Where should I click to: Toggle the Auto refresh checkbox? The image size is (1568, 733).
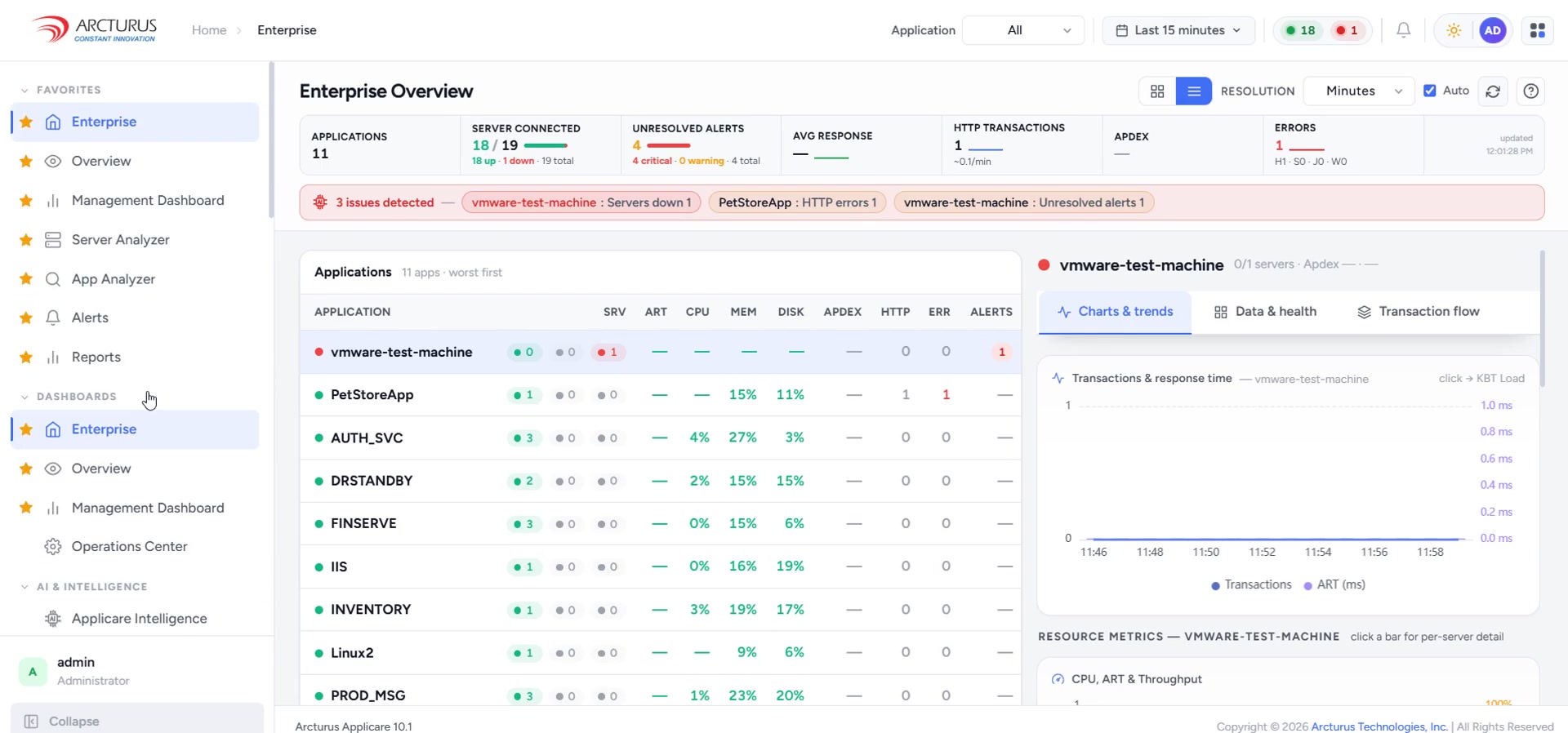tap(1430, 91)
